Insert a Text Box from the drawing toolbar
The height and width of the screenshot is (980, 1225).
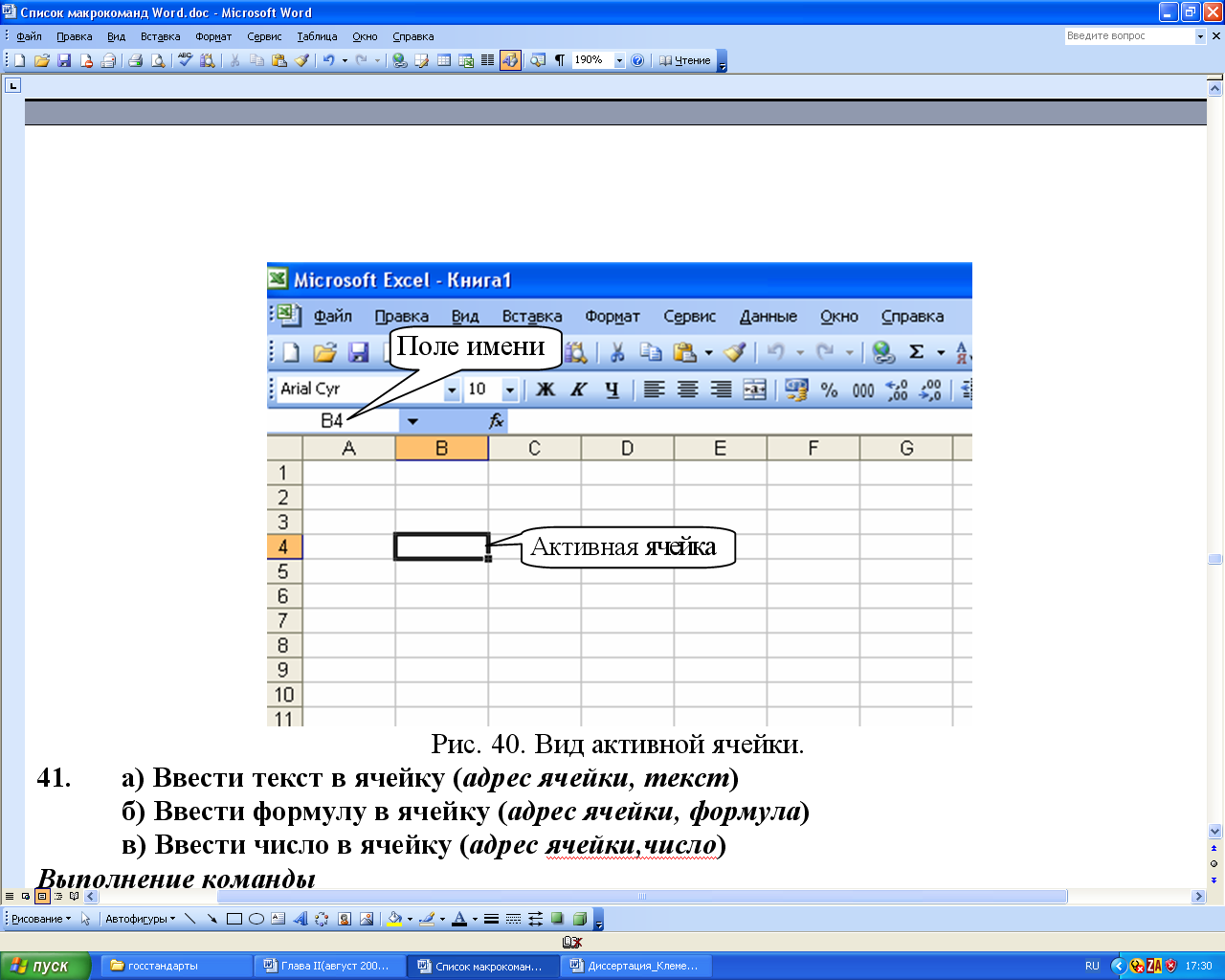point(278,919)
